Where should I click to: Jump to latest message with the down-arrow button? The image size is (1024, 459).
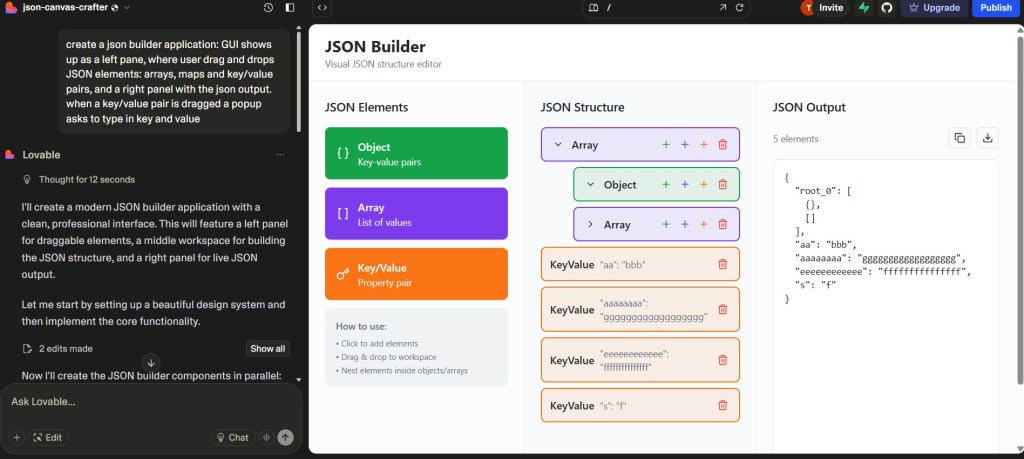tap(151, 363)
